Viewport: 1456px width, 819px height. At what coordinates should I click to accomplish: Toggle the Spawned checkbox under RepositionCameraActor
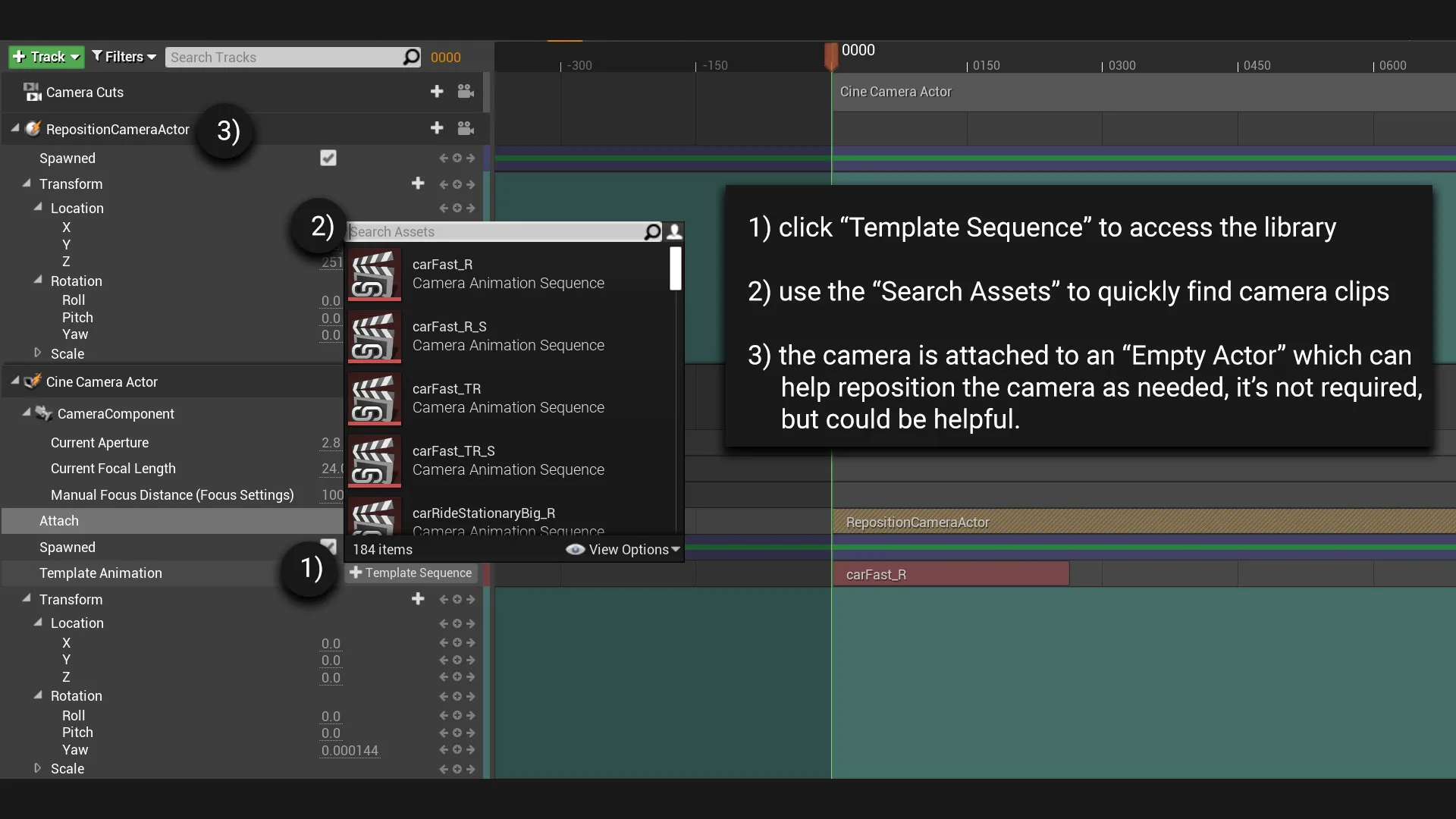pyautogui.click(x=328, y=158)
